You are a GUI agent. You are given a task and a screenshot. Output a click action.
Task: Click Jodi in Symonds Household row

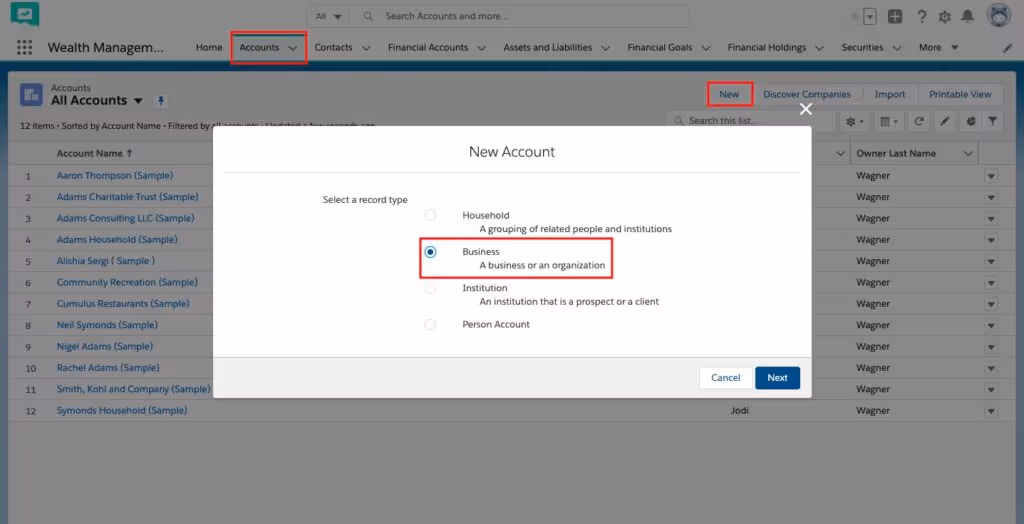740,411
